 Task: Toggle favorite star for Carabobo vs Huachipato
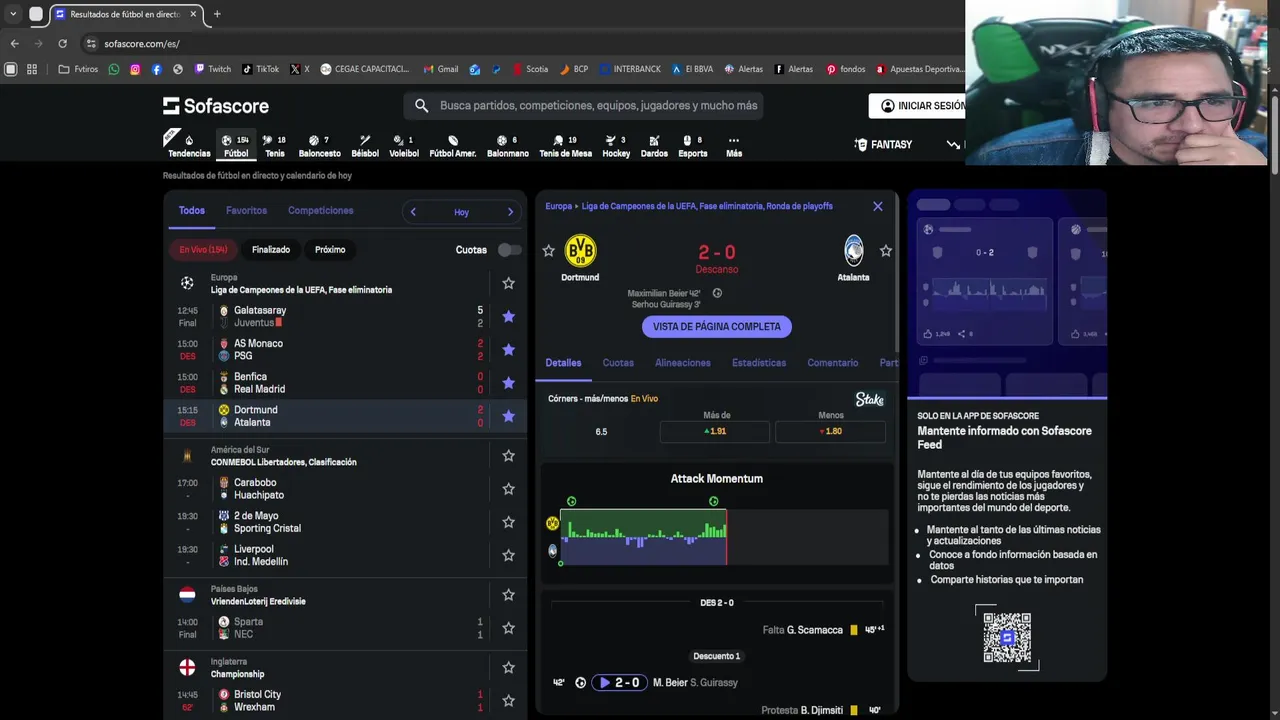tap(508, 488)
